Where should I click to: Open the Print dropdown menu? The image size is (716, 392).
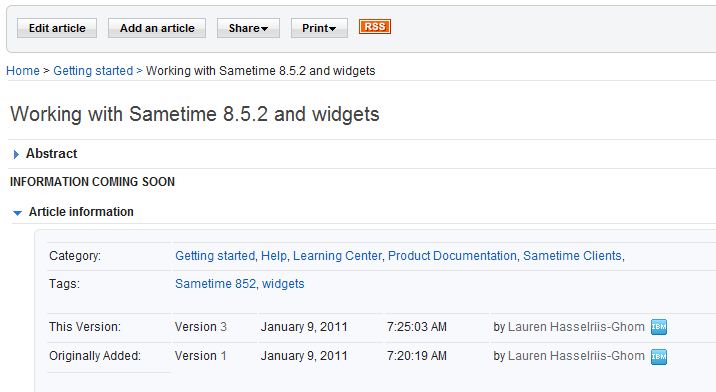point(319,28)
